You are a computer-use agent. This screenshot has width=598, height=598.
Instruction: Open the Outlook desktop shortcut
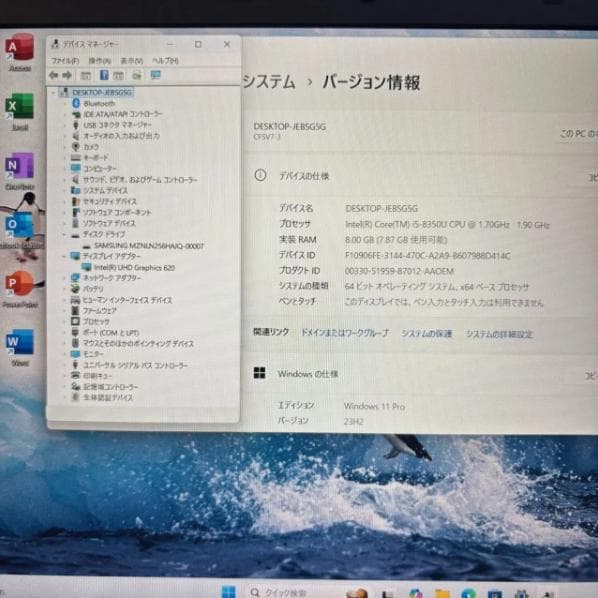pyautogui.click(x=19, y=230)
